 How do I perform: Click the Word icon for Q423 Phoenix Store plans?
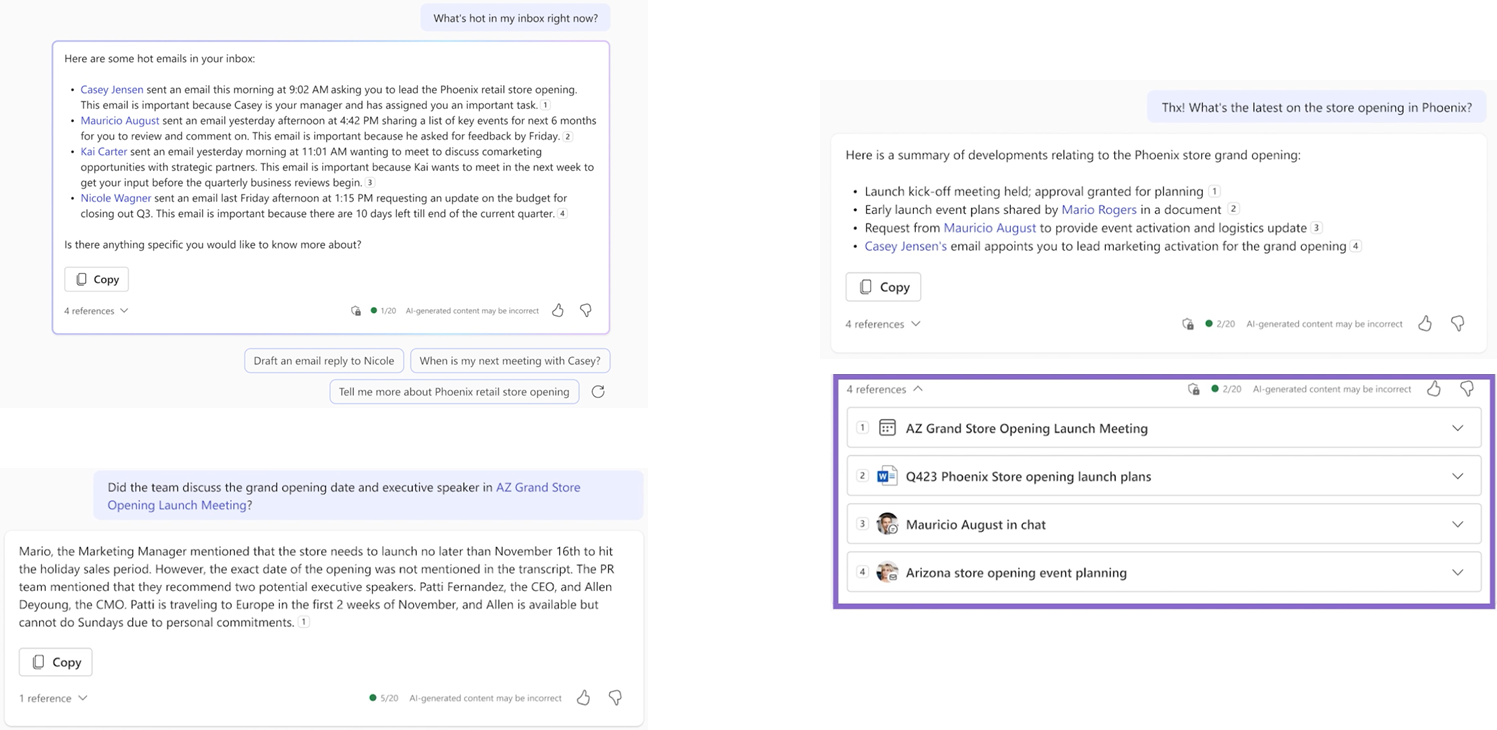pos(887,476)
